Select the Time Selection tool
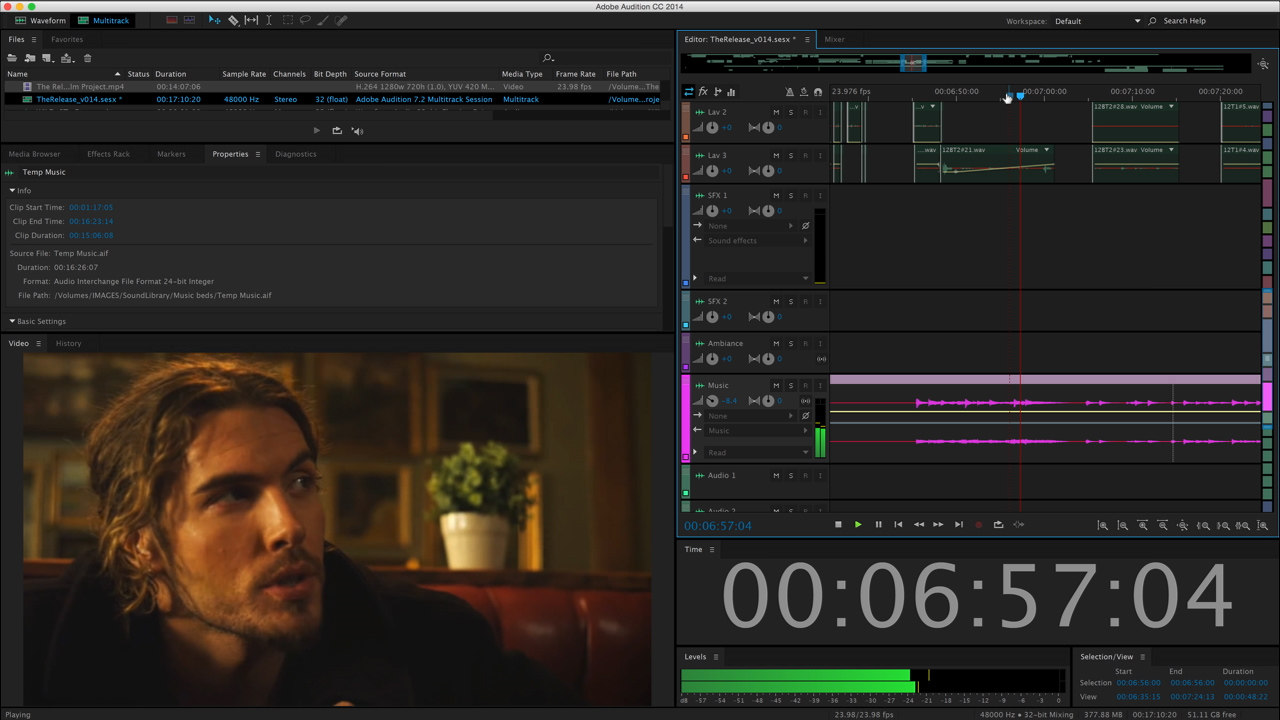The width and height of the screenshot is (1280, 720). (x=269, y=20)
